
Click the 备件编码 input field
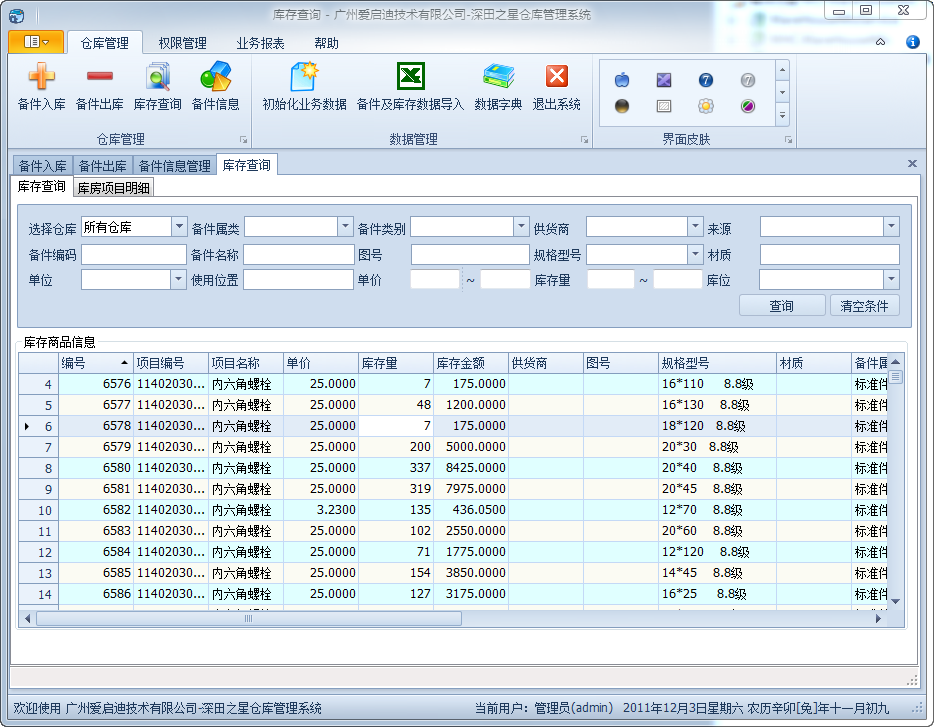(x=133, y=254)
